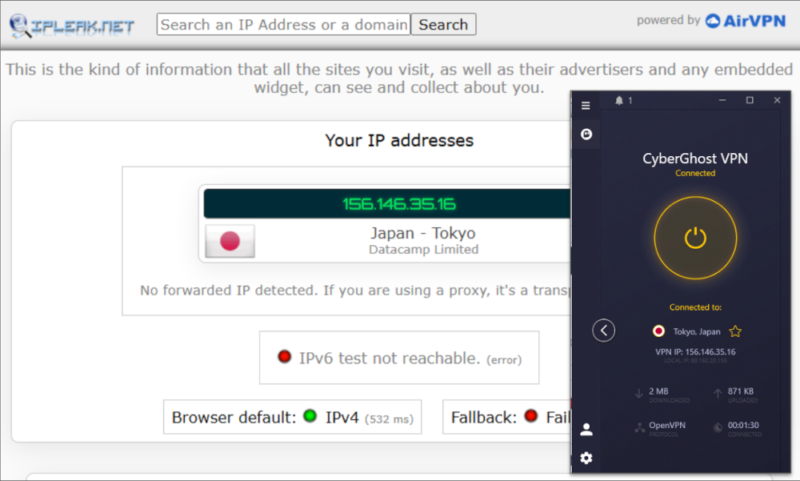The height and width of the screenshot is (481, 800).
Task: Open the CyberGhost hamburger menu
Action: point(586,106)
